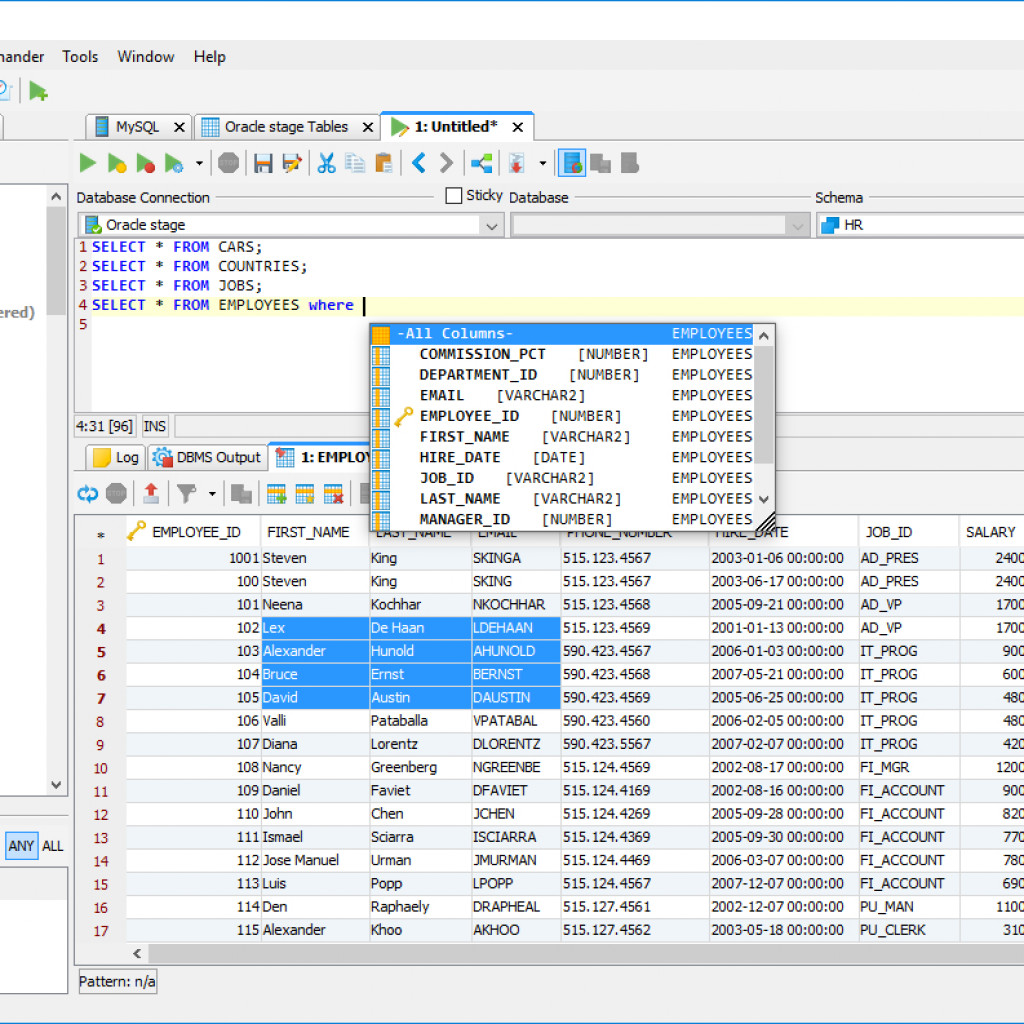Open the filter options in the results toolbar
This screenshot has height=1024, width=1024.
(187, 493)
